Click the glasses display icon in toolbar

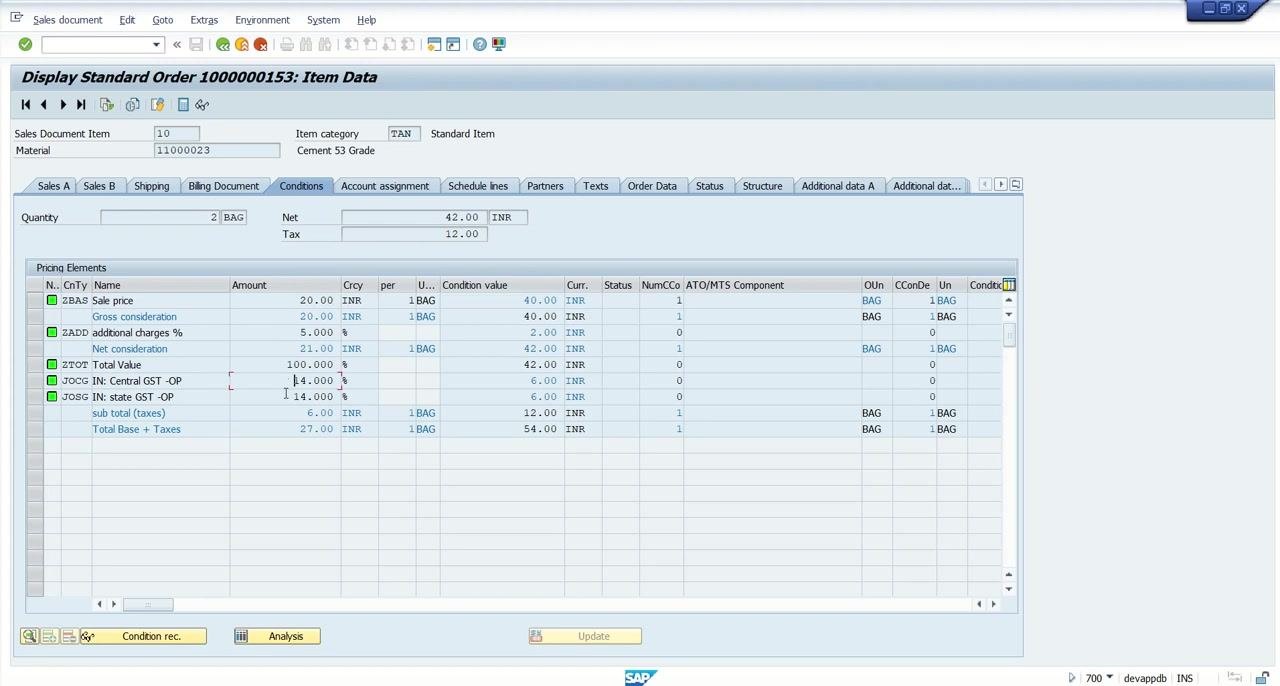point(202,105)
